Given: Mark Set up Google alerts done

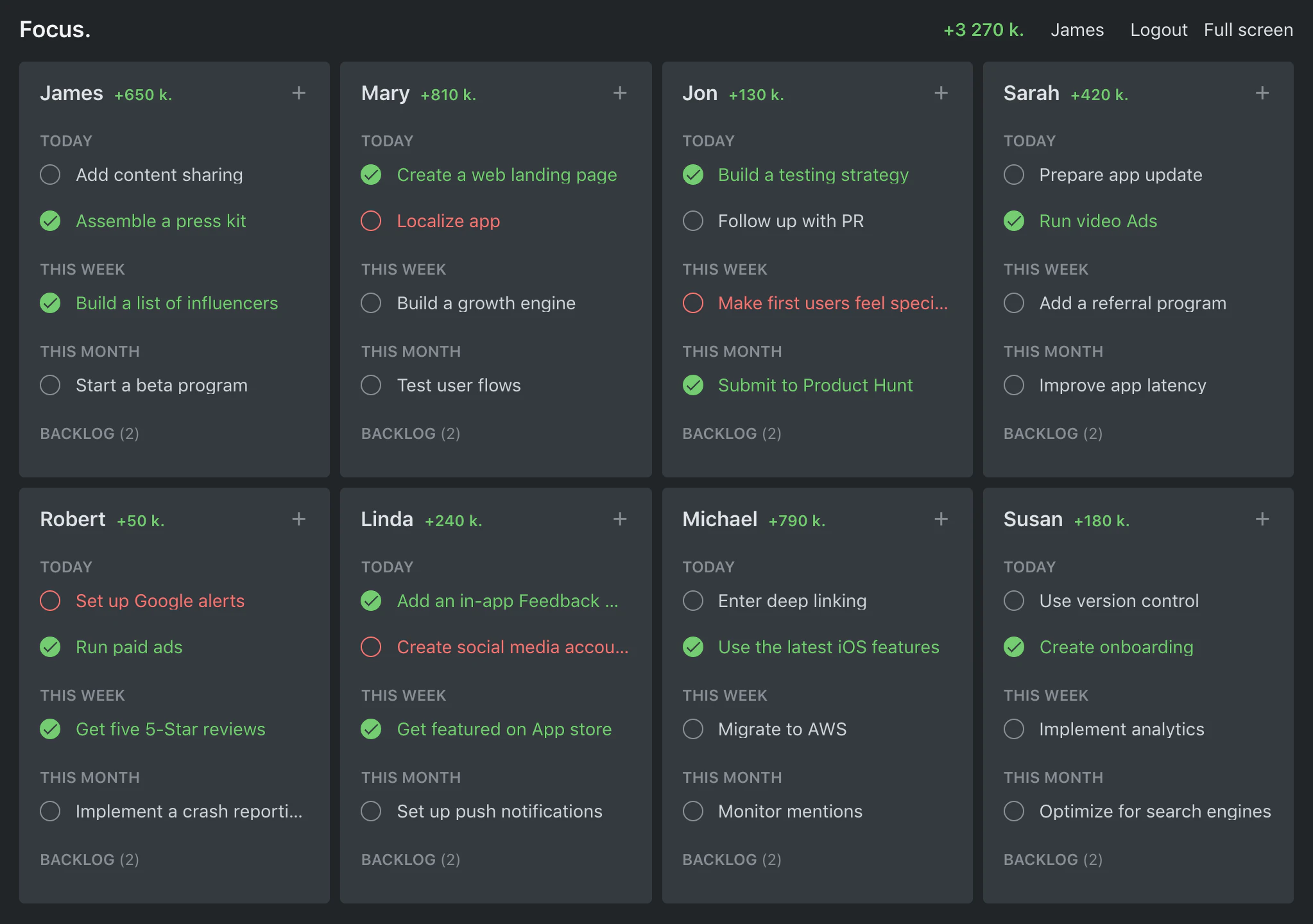Looking at the screenshot, I should pyautogui.click(x=50, y=601).
